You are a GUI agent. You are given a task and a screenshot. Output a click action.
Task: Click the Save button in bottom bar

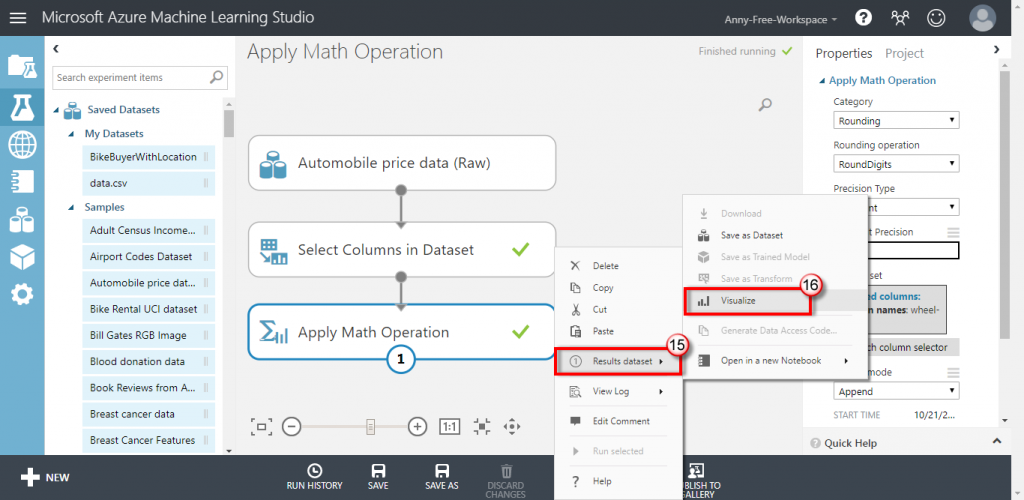[x=378, y=477]
